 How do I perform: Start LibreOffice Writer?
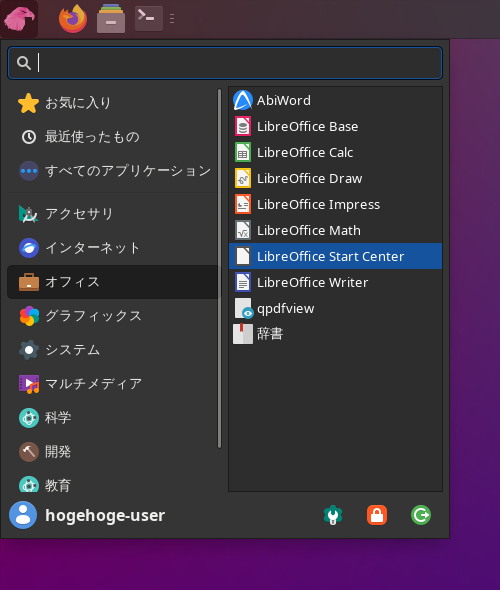click(x=335, y=282)
